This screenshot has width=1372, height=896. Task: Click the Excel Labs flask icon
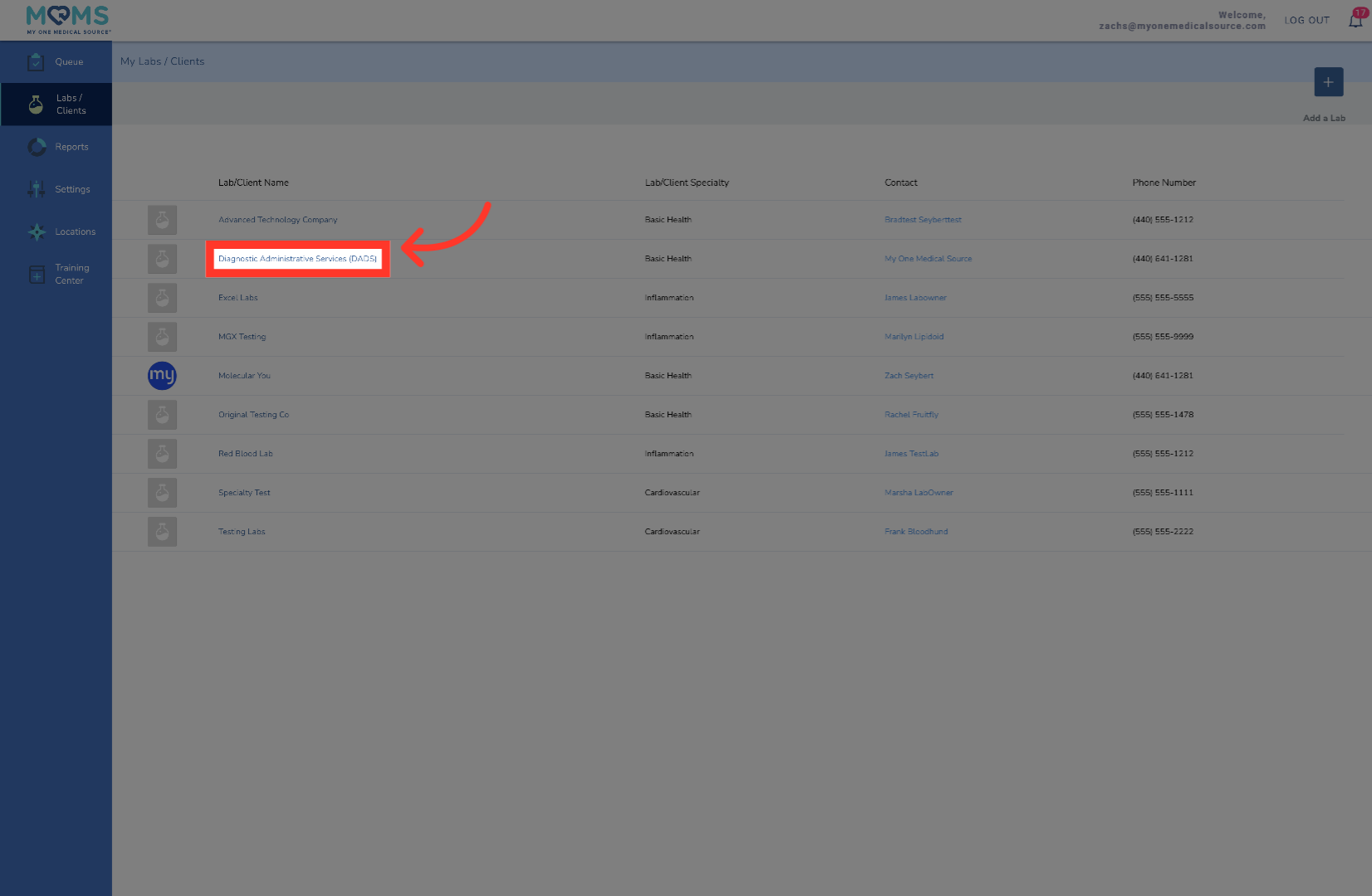coord(162,298)
